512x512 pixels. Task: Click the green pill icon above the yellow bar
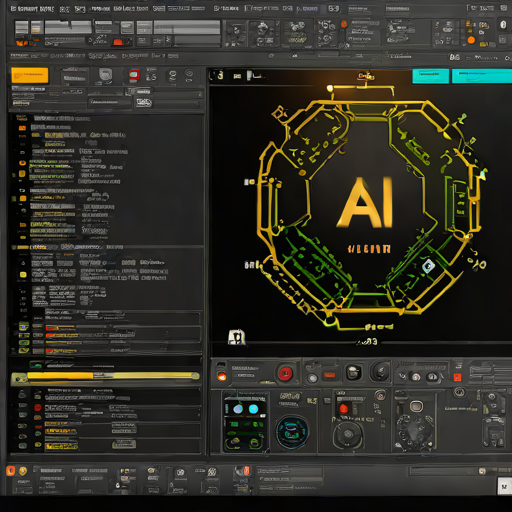36,364
